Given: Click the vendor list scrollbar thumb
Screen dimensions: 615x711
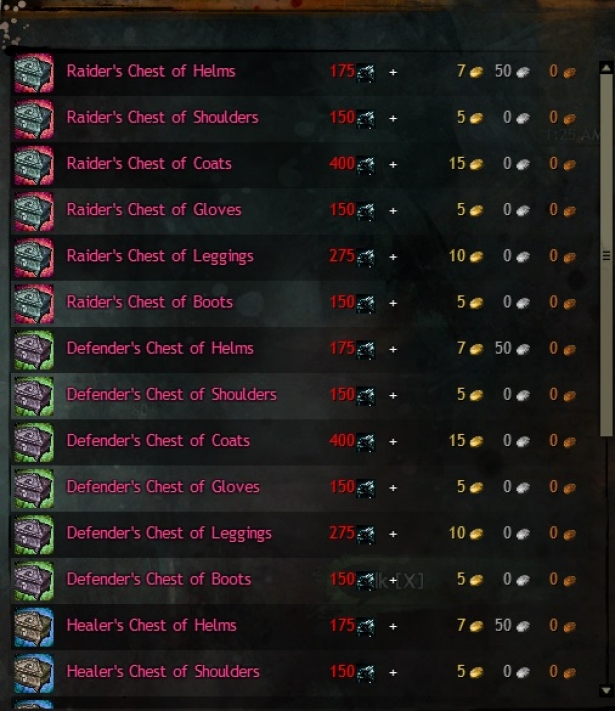Looking at the screenshot, I should [x=606, y=255].
